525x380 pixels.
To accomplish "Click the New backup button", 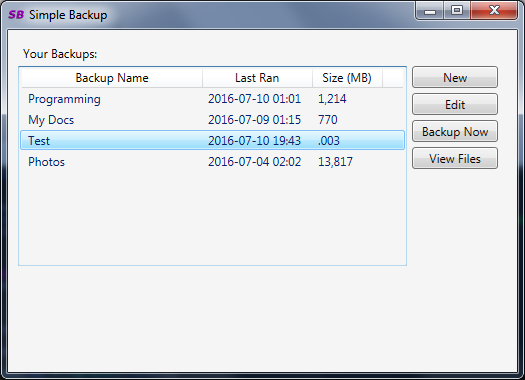I will point(455,77).
